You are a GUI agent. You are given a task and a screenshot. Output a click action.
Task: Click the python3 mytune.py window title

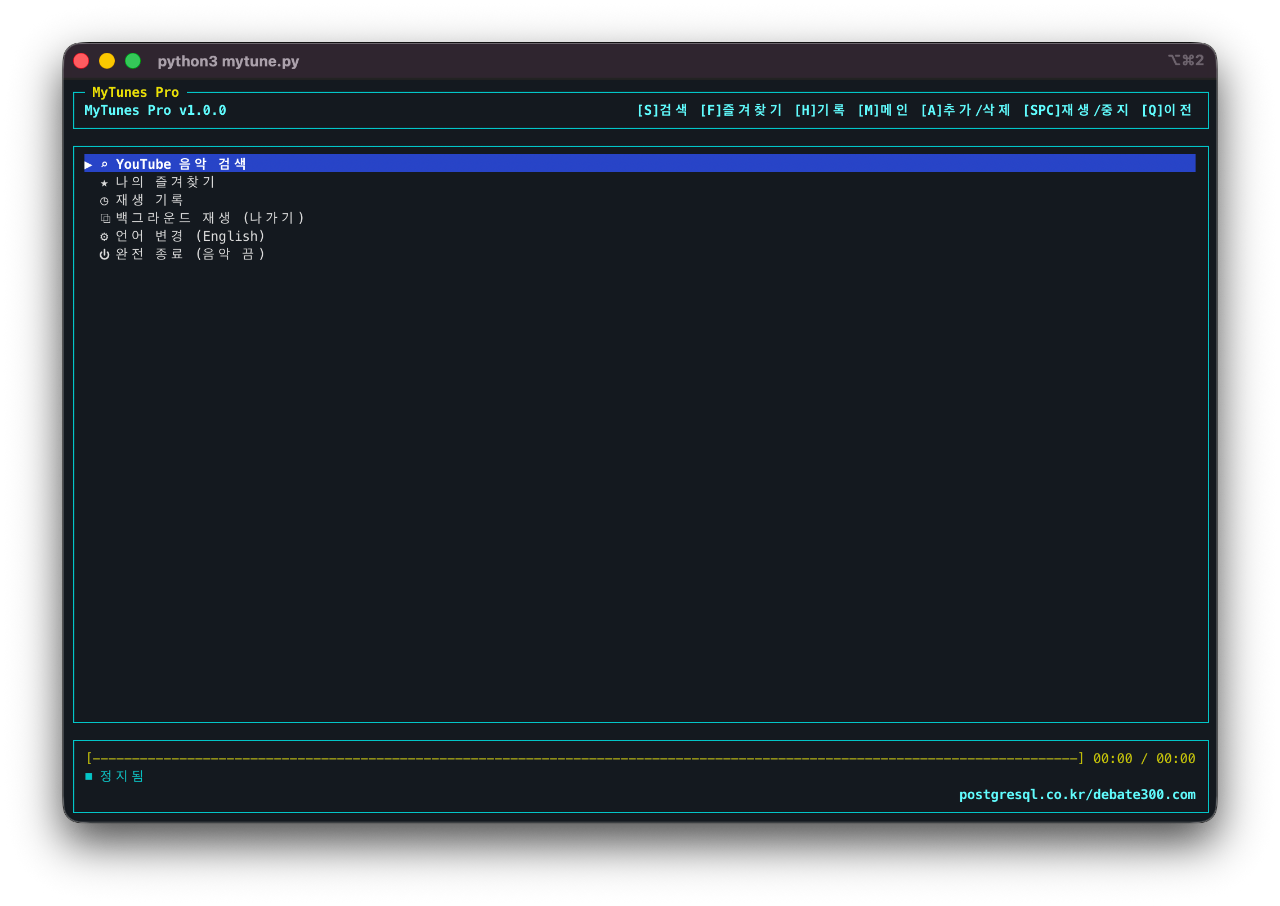[x=228, y=61]
